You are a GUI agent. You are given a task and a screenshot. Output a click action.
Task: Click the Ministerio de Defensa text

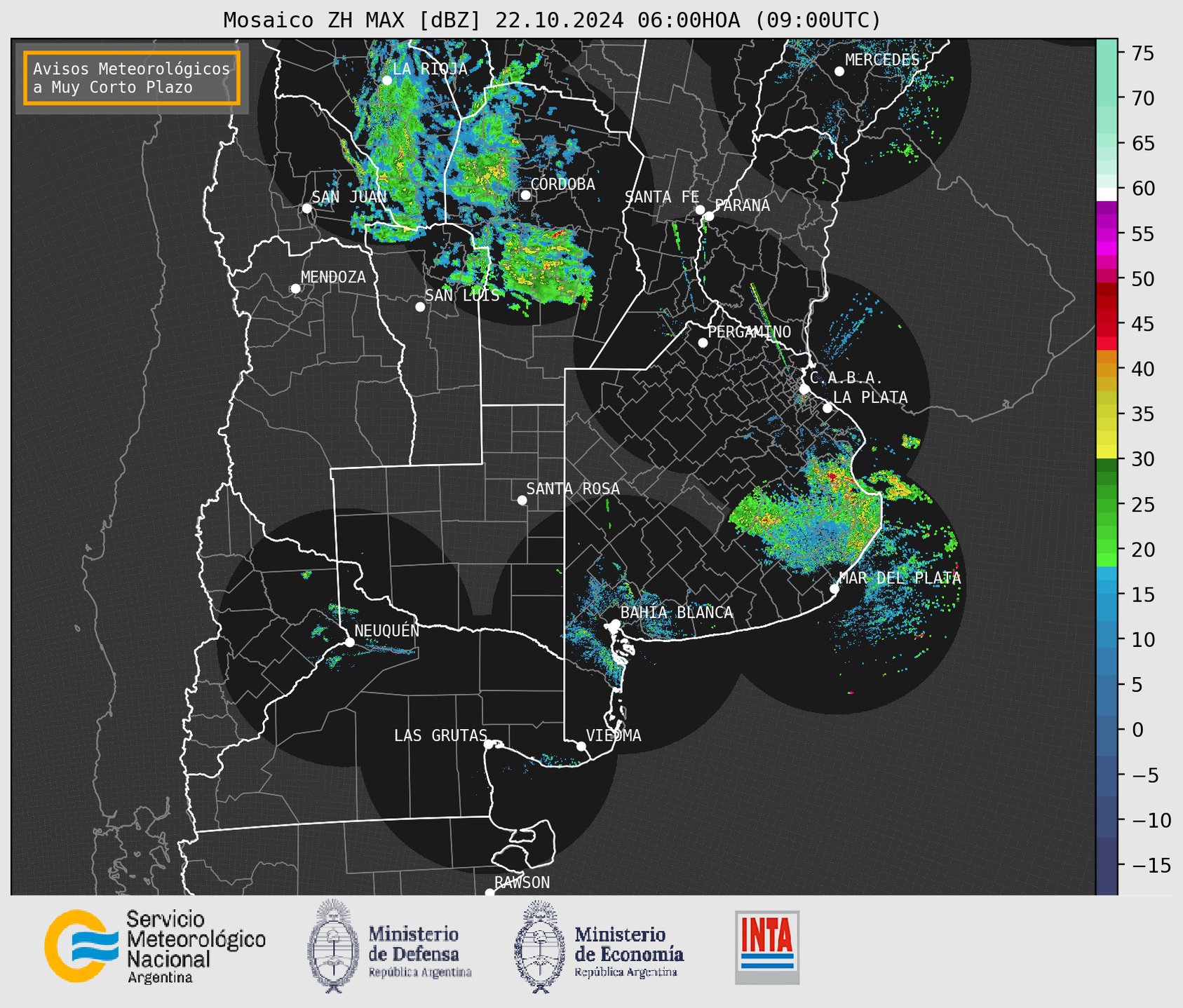(x=419, y=951)
